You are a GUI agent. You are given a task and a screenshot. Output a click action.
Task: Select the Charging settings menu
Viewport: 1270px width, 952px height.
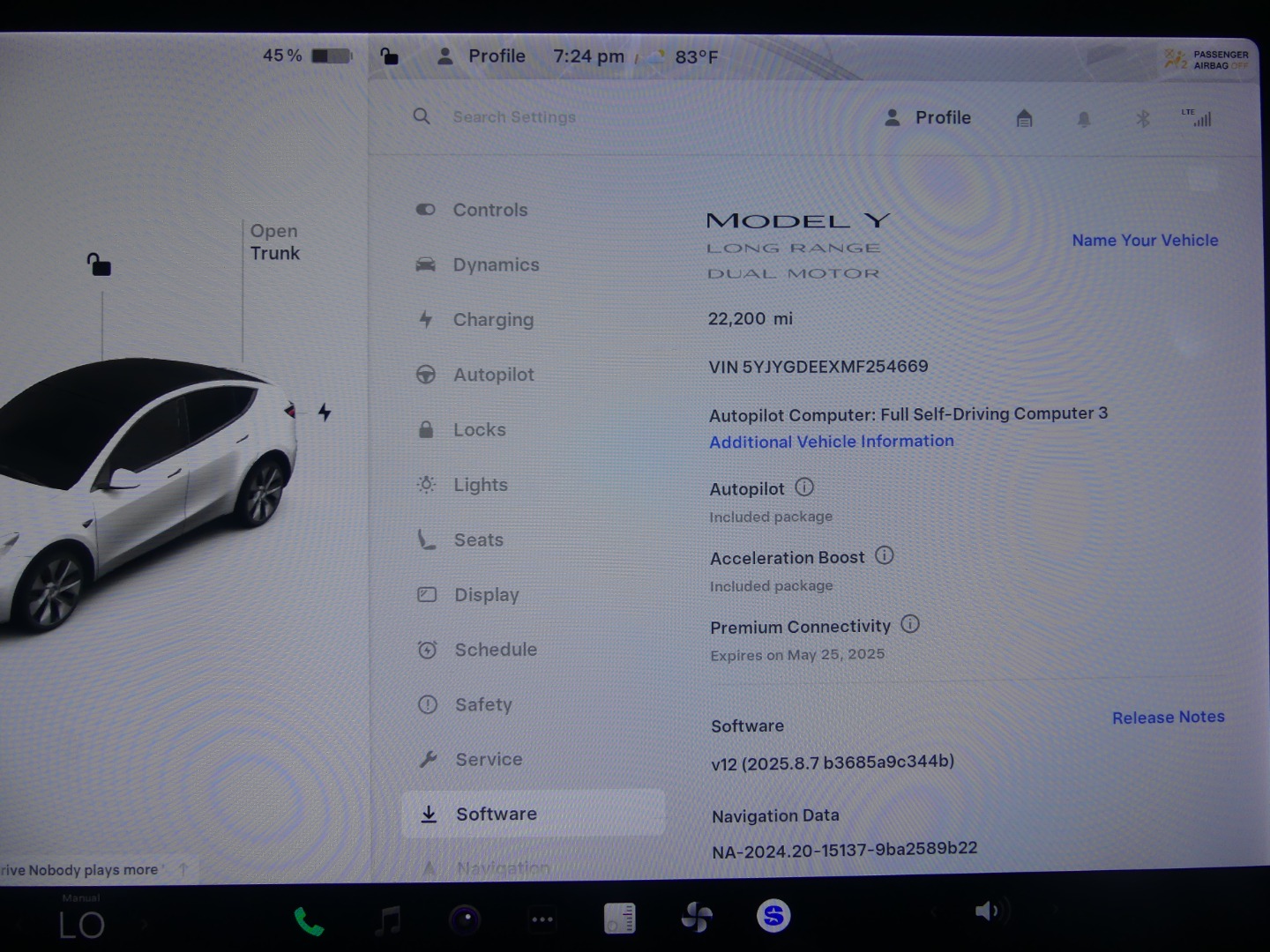tap(493, 320)
